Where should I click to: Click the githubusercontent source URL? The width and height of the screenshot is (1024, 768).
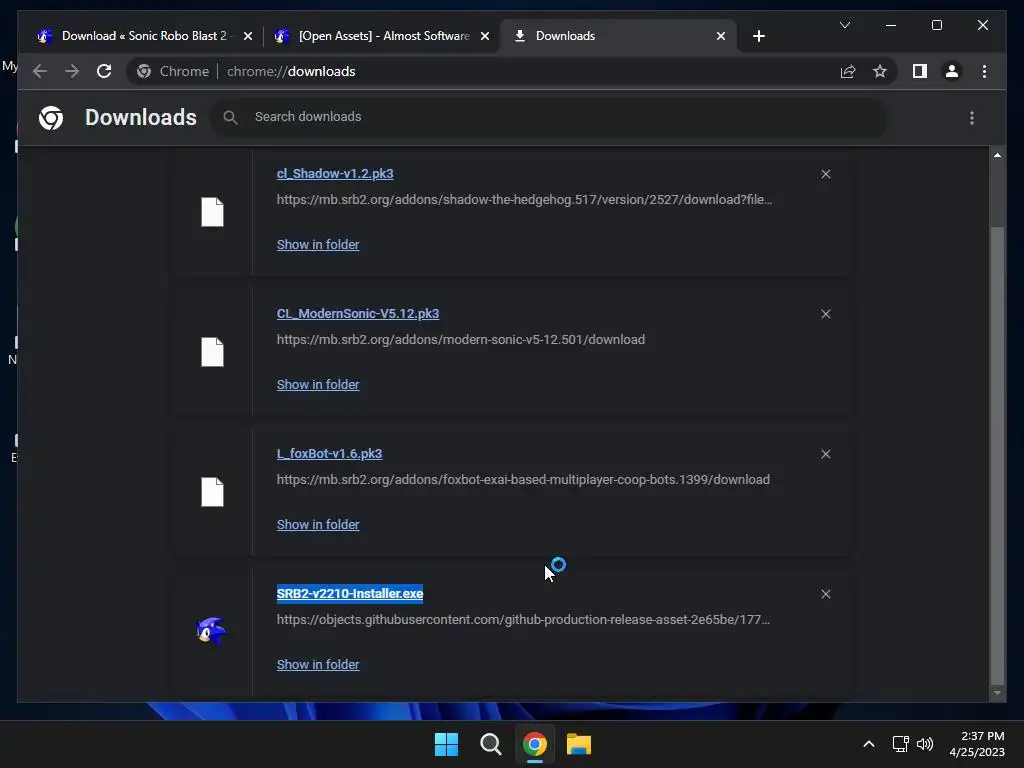pyautogui.click(x=523, y=619)
